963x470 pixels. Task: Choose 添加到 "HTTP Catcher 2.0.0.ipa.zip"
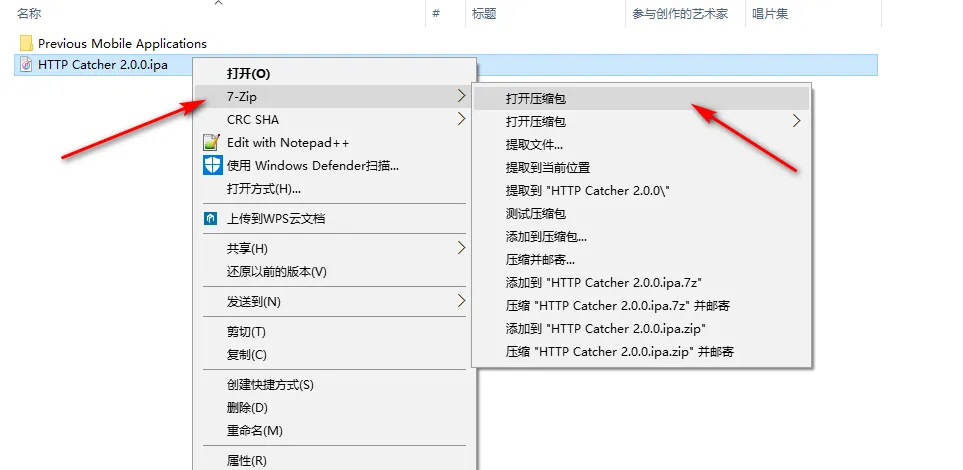pyautogui.click(x=642, y=329)
